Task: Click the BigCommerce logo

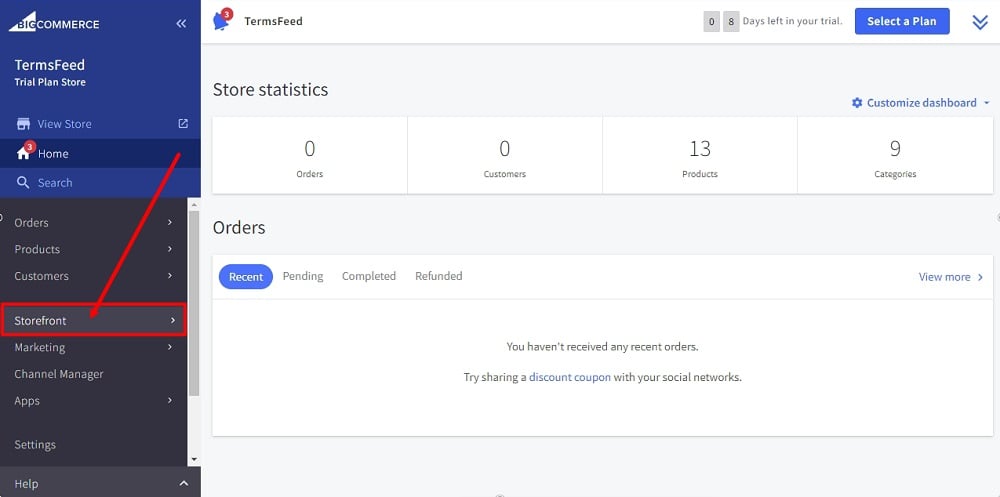Action: click(x=54, y=23)
